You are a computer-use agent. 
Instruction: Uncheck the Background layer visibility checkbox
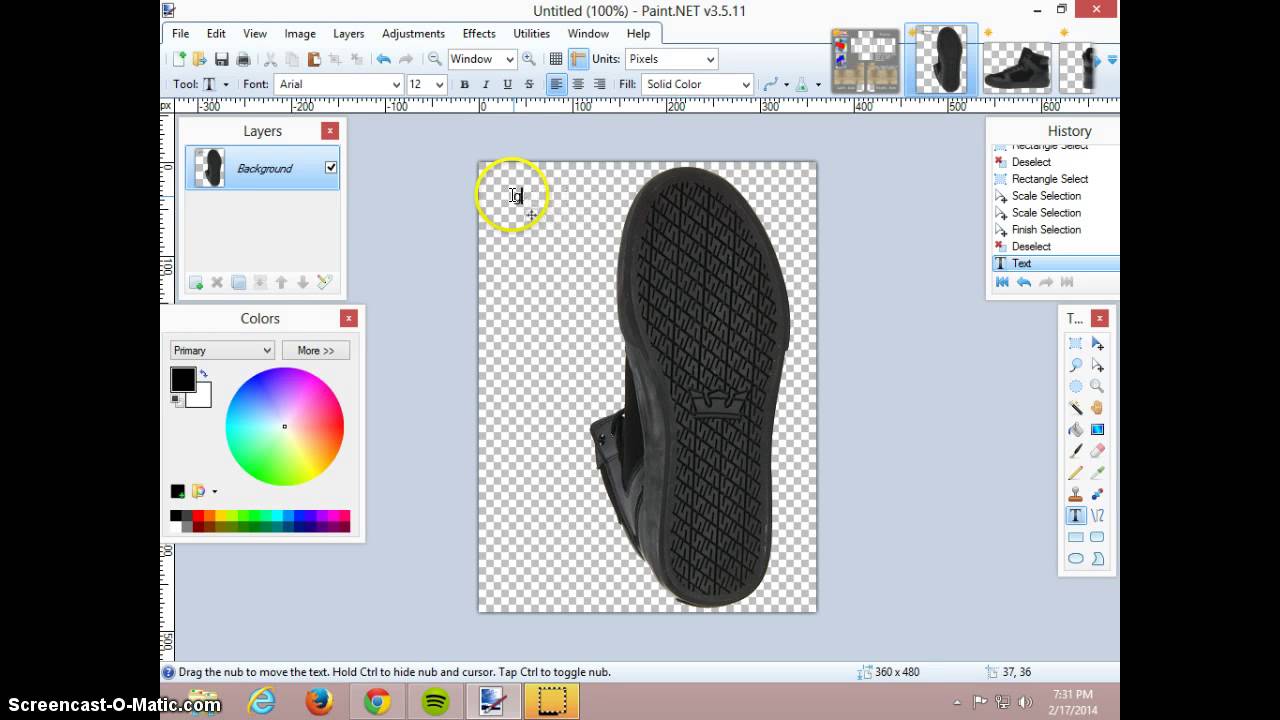point(331,168)
